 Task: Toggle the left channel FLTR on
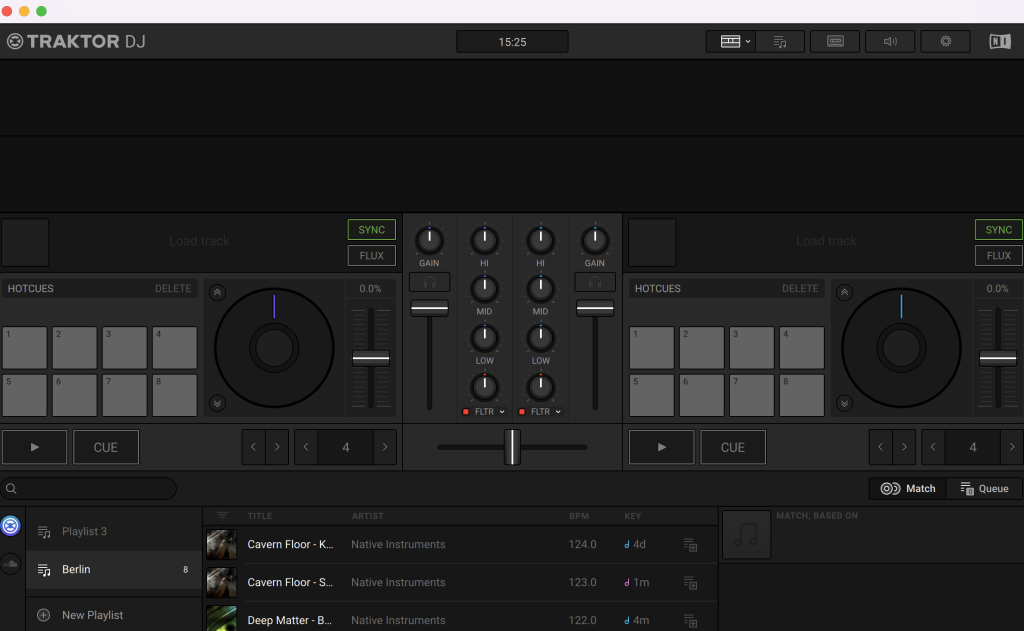click(x=466, y=411)
